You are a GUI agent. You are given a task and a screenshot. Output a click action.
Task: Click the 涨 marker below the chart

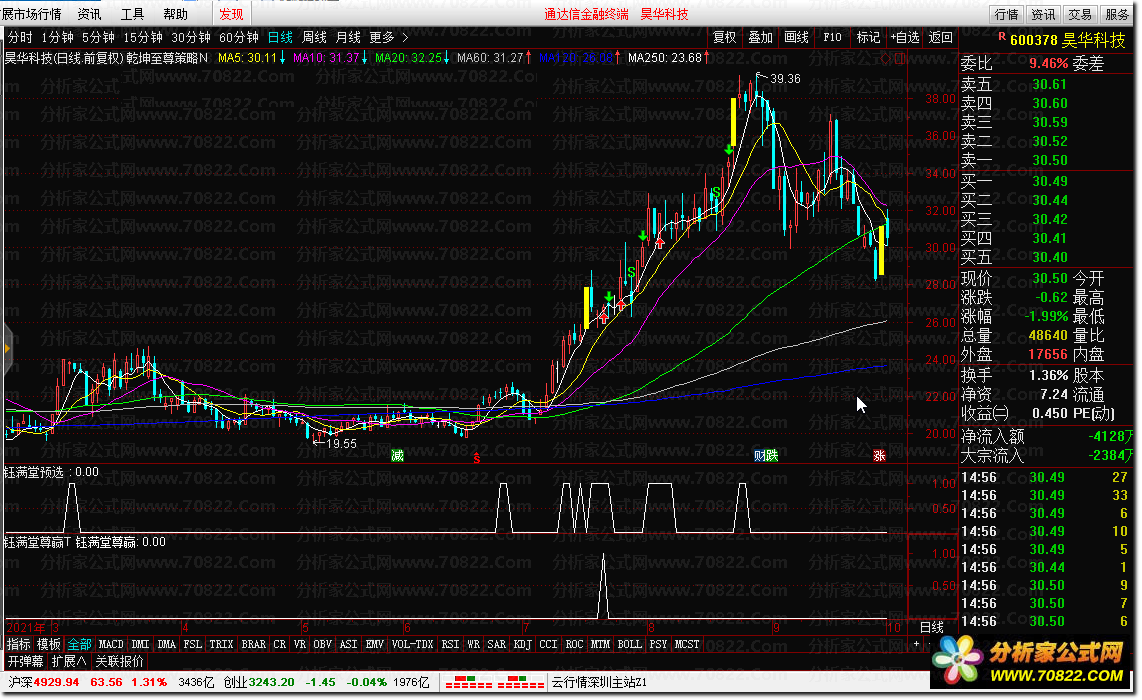coord(879,455)
